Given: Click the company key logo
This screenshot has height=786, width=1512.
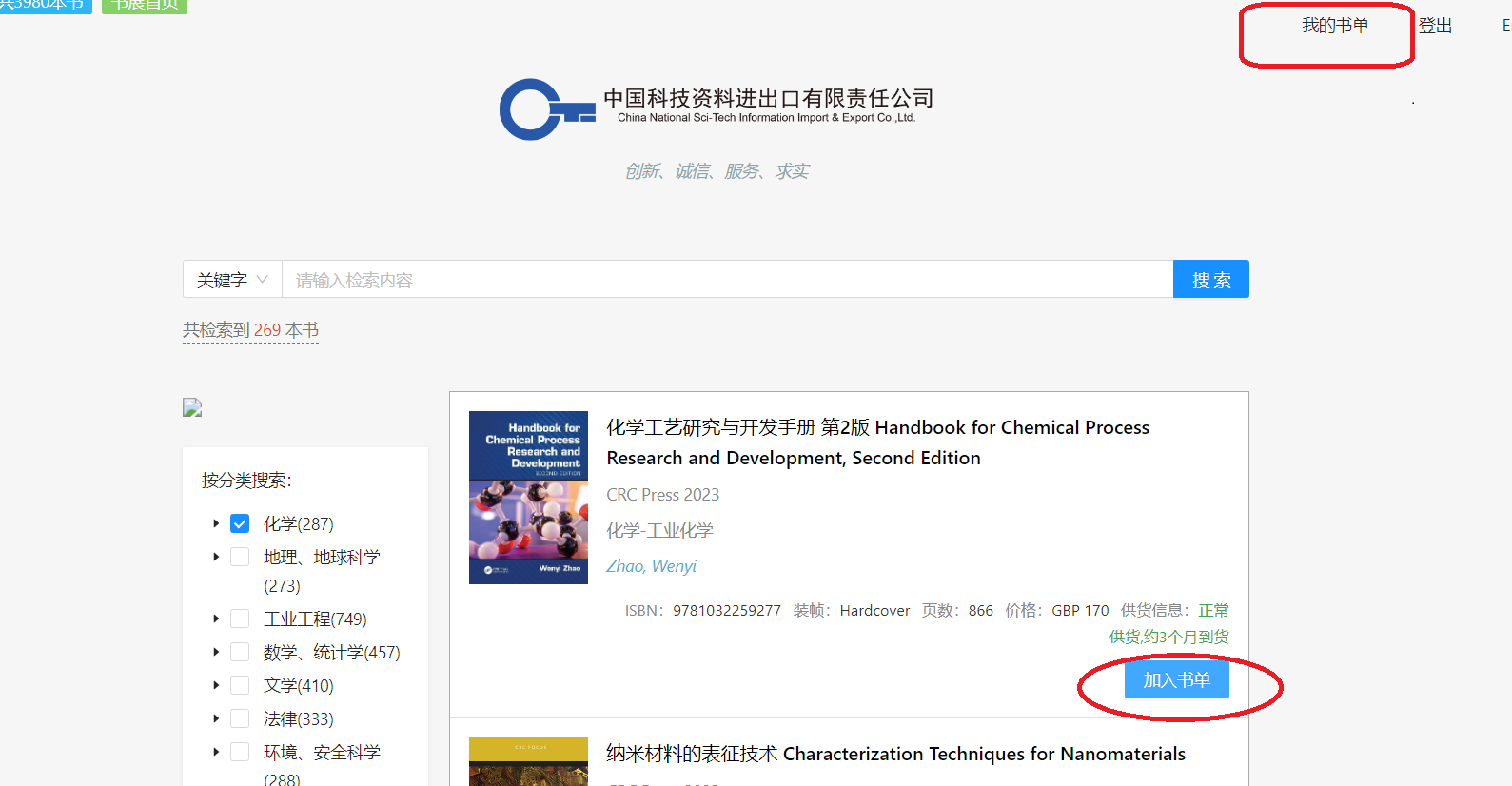Looking at the screenshot, I should [x=545, y=109].
